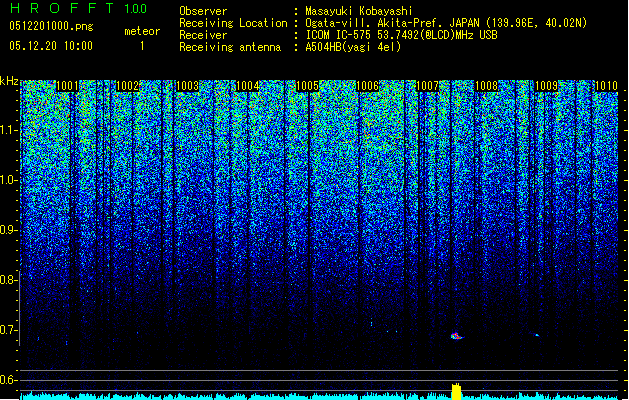Screen dimensions: 629x400
Task: Click the 1008 time marker
Action: 486,86
